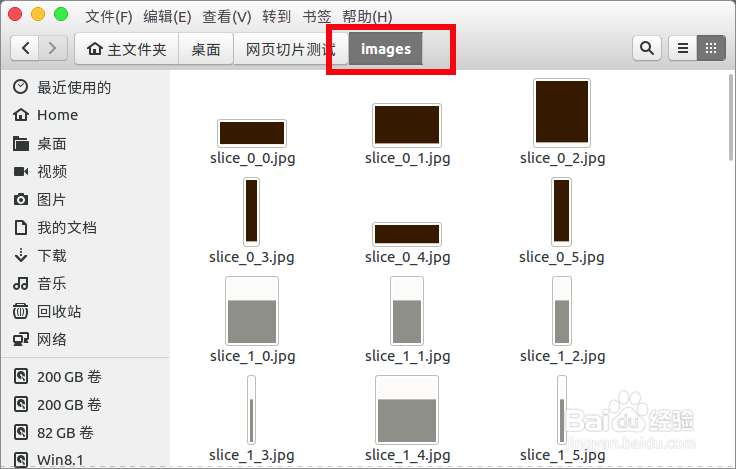The height and width of the screenshot is (469, 736).
Task: Click the home icon in the path bar
Action: click(95, 48)
